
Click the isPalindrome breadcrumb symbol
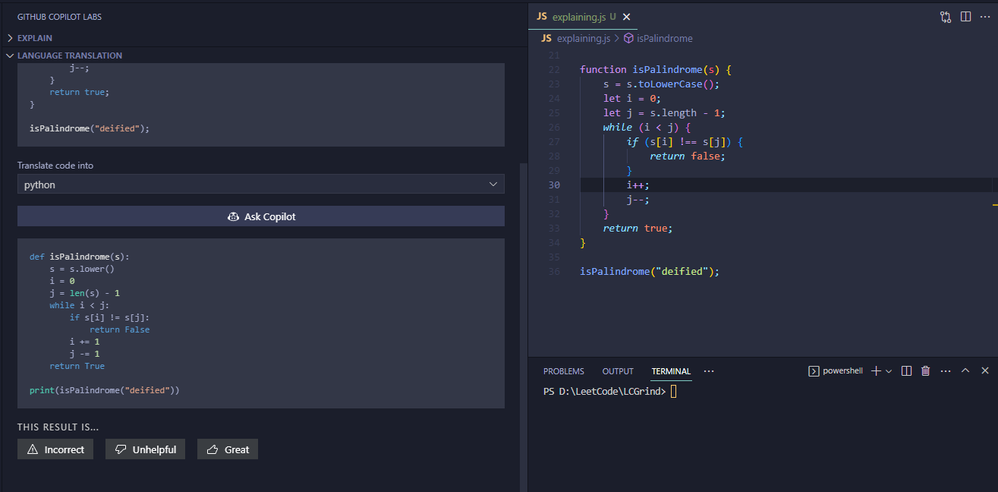(x=657, y=38)
